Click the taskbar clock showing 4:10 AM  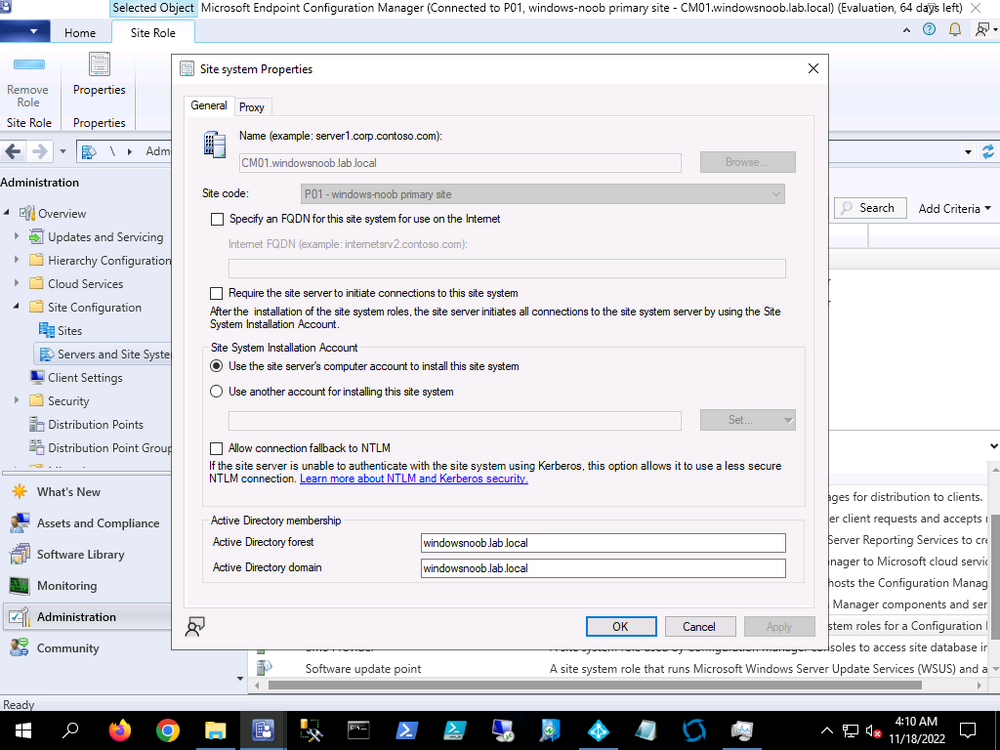(916, 730)
